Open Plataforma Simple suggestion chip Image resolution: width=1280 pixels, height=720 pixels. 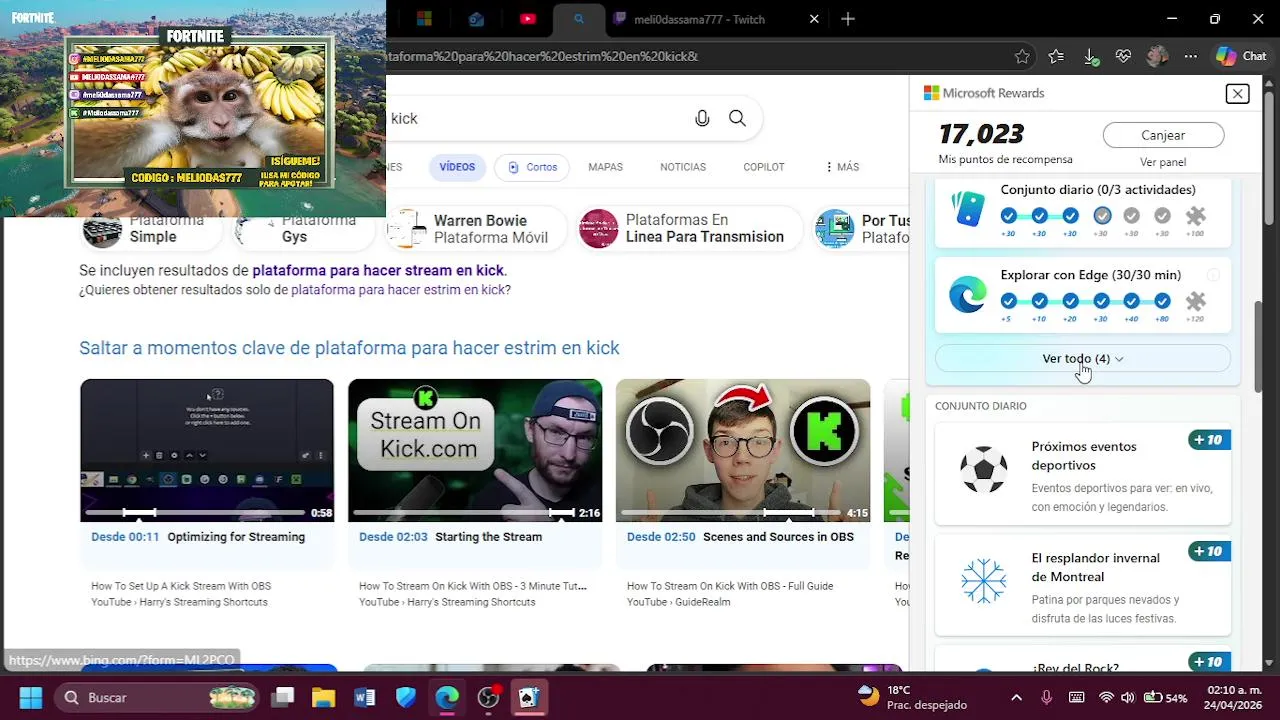coord(150,228)
